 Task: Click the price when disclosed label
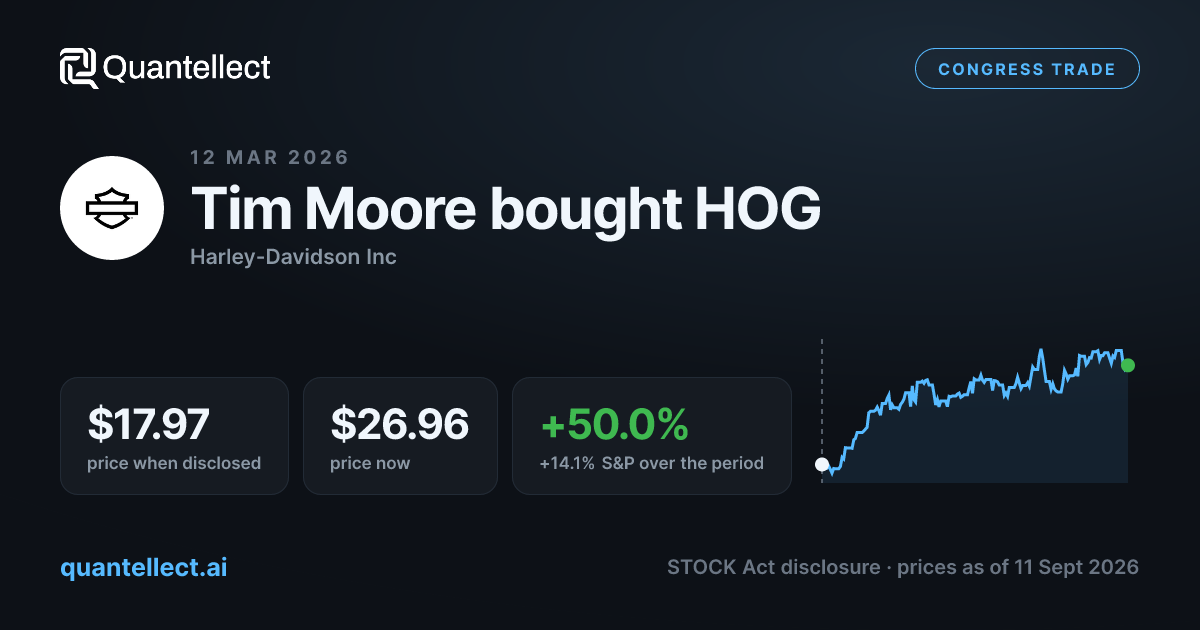click(x=174, y=463)
